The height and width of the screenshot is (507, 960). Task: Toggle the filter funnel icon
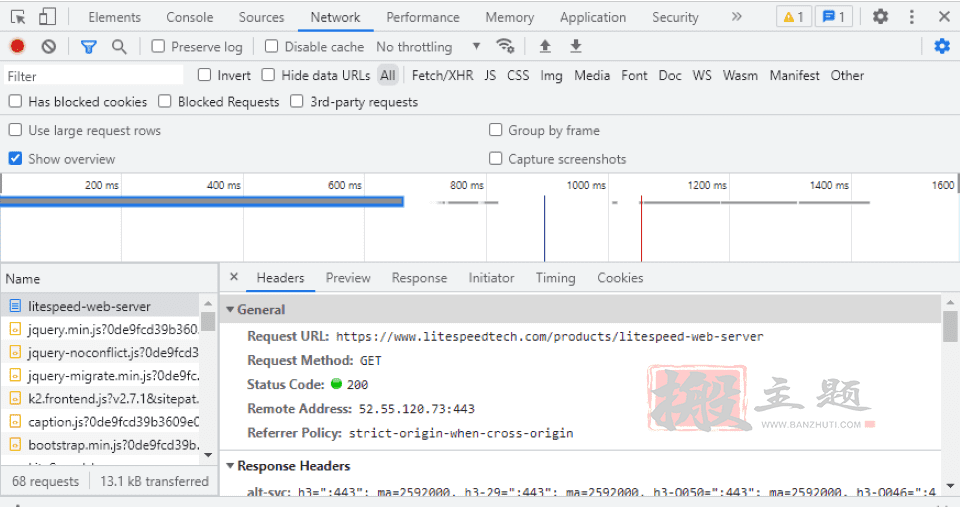click(89, 47)
